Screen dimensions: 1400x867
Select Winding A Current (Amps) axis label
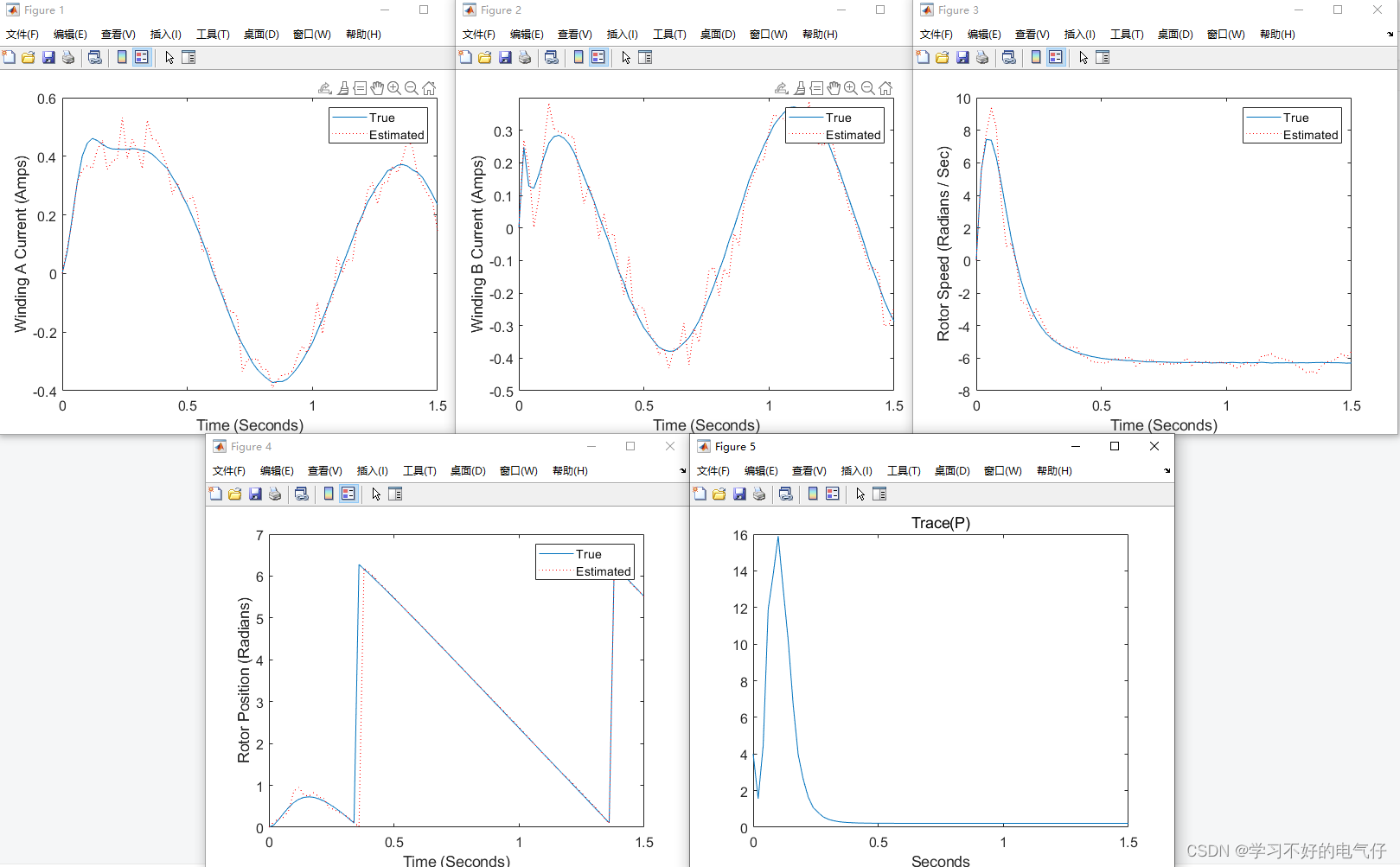tap(21, 244)
